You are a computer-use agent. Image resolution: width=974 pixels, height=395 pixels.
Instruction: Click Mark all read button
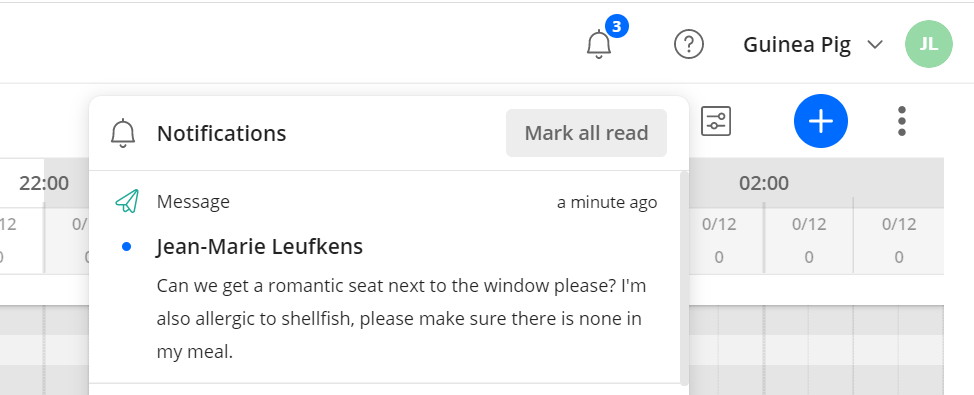pyautogui.click(x=586, y=133)
